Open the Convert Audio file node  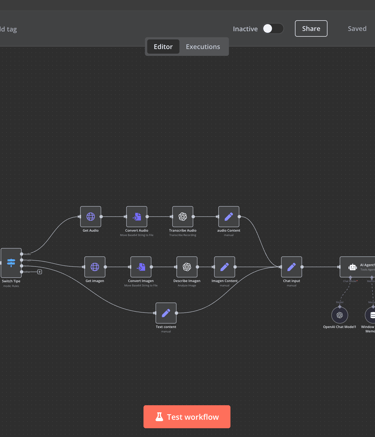(x=136, y=217)
